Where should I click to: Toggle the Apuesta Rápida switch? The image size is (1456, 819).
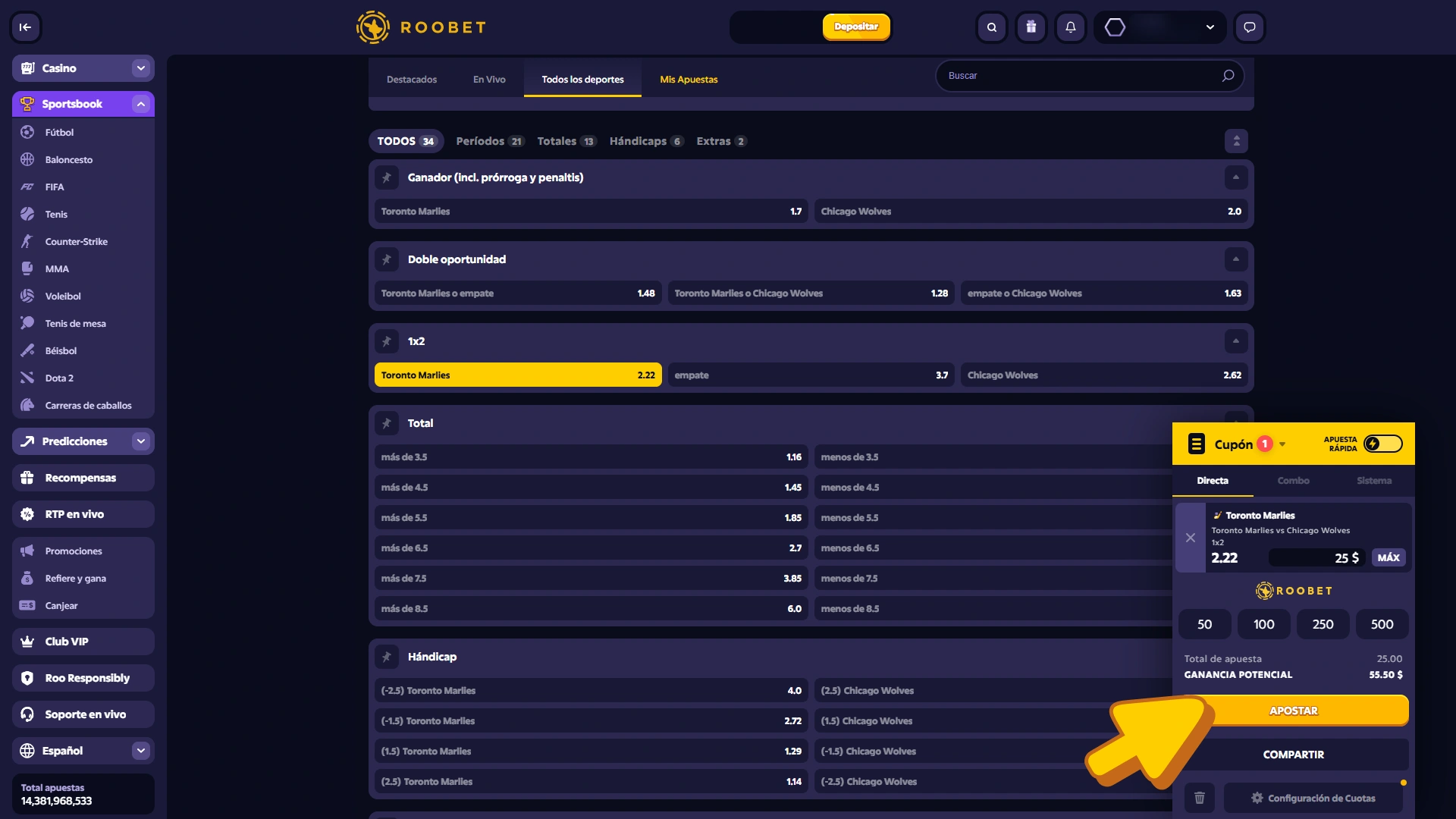pos(1383,444)
